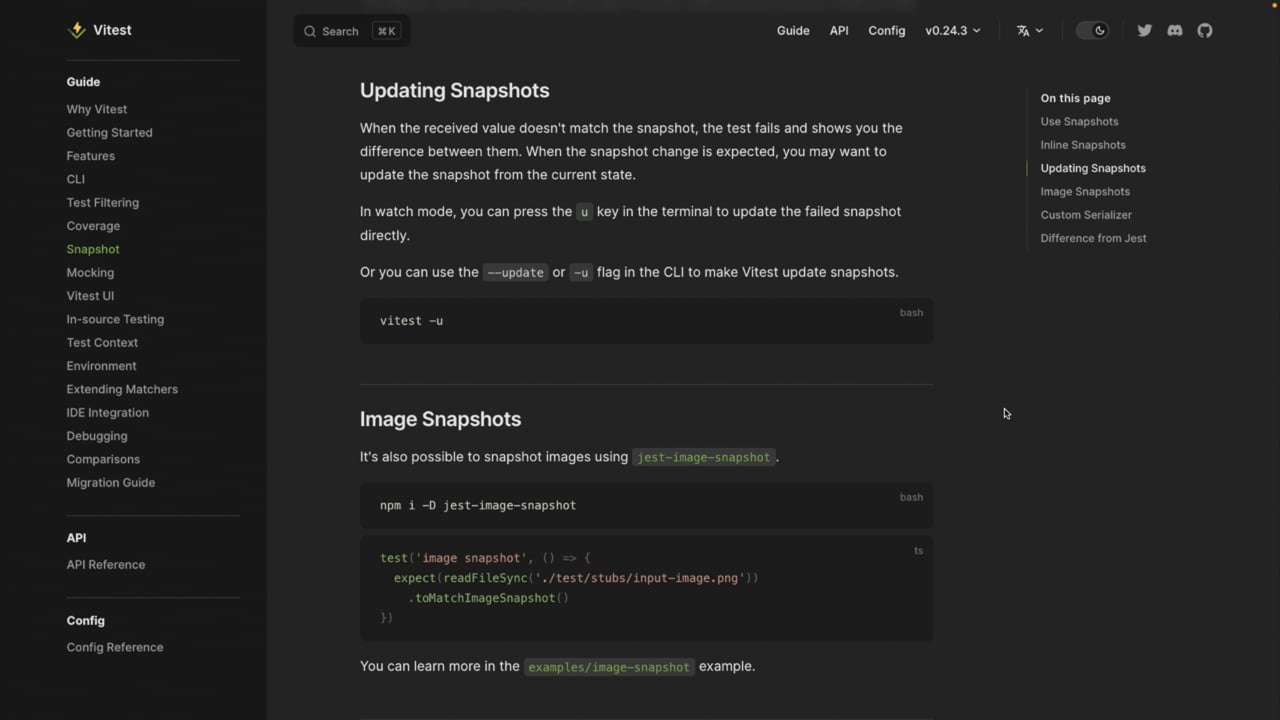Open Comparisons sidebar page
Image resolution: width=1280 pixels, height=720 pixels.
coord(103,459)
